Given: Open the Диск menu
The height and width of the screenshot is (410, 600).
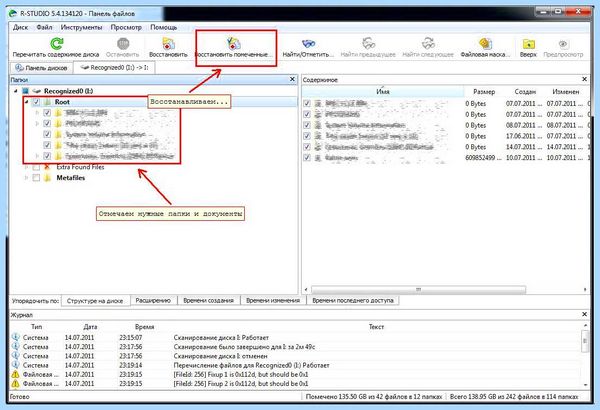Looking at the screenshot, I should 20,27.
